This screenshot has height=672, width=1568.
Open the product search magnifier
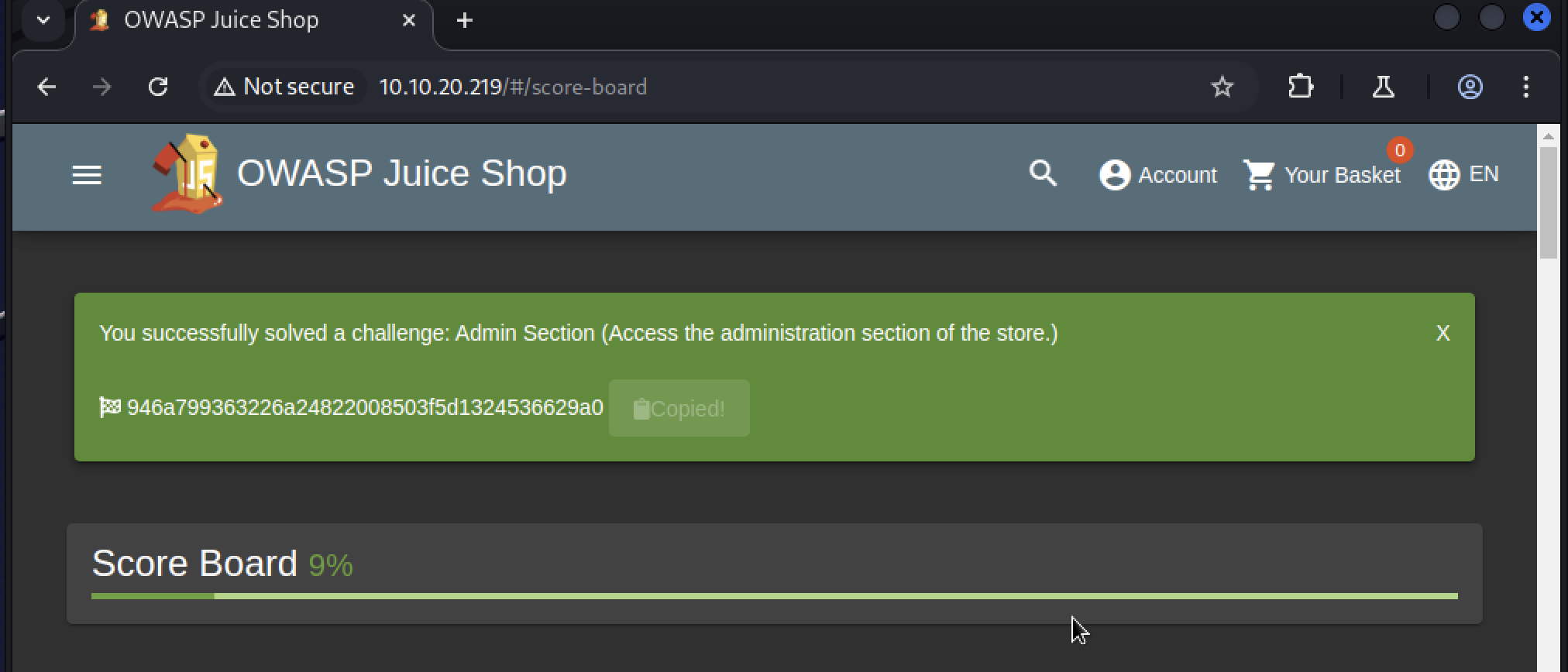1043,173
